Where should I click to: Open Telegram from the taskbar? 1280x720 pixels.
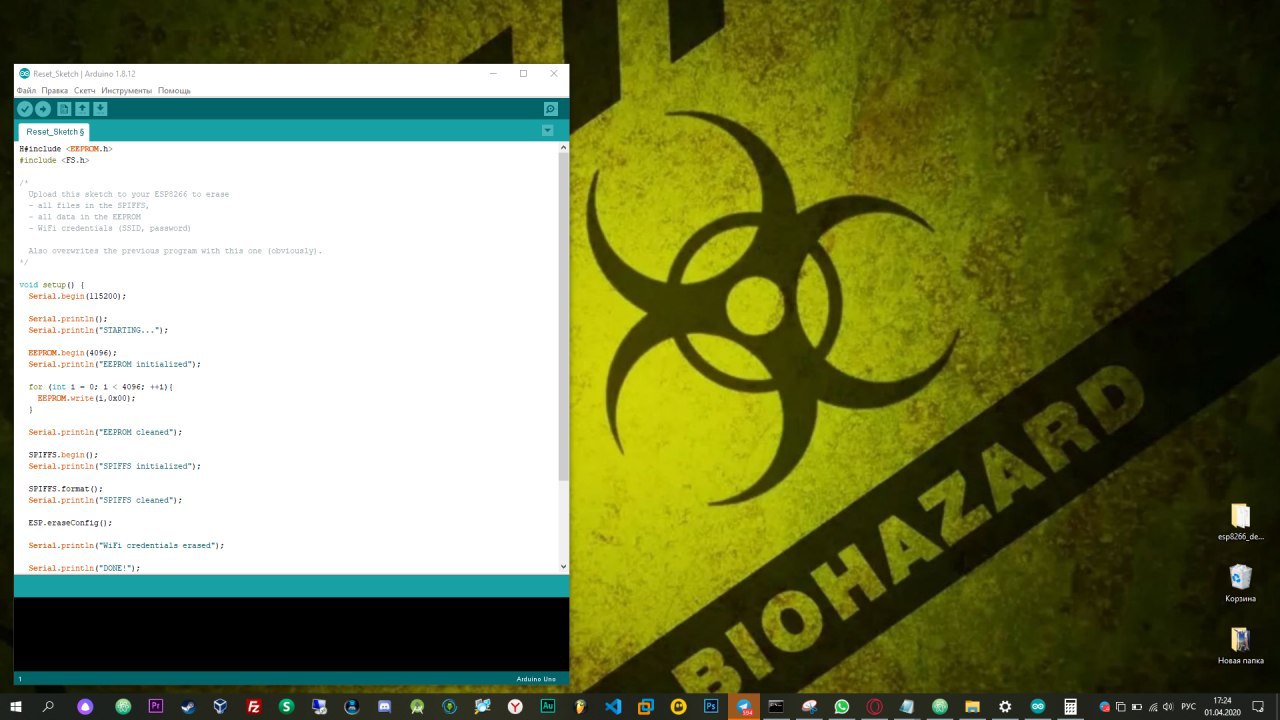coord(744,706)
